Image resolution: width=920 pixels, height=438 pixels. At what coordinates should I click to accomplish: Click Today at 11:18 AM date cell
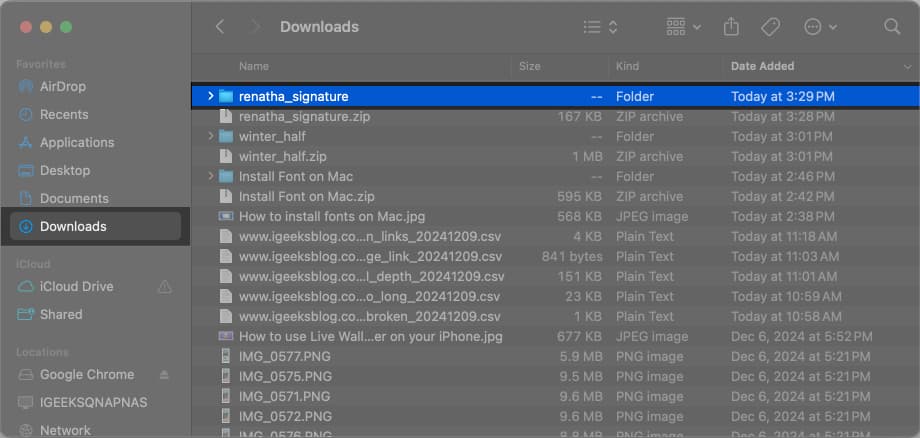coord(784,236)
